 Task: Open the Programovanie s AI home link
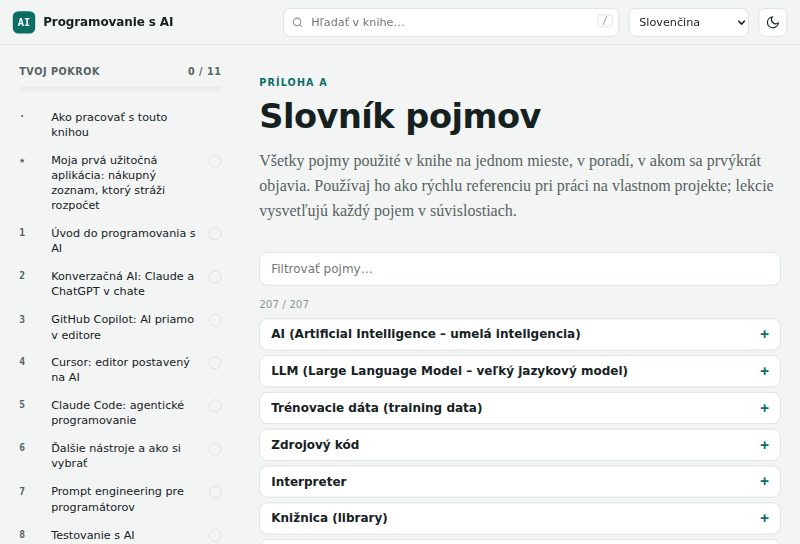[93, 22]
